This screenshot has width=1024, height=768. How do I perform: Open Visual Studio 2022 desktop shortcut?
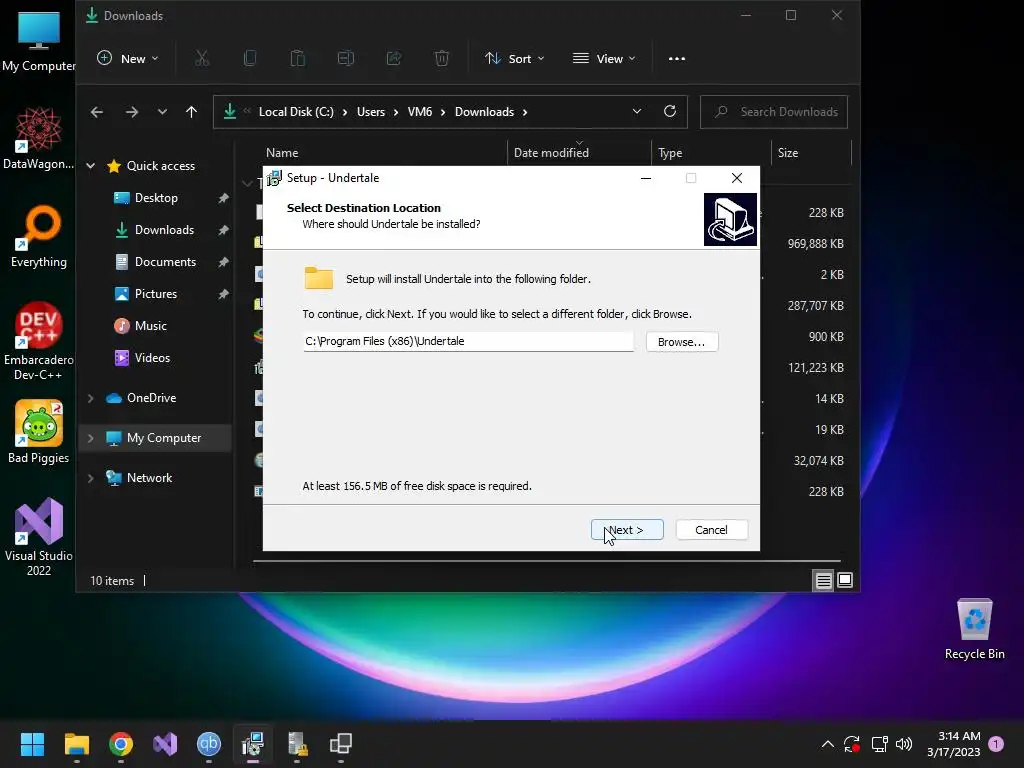[x=39, y=537]
